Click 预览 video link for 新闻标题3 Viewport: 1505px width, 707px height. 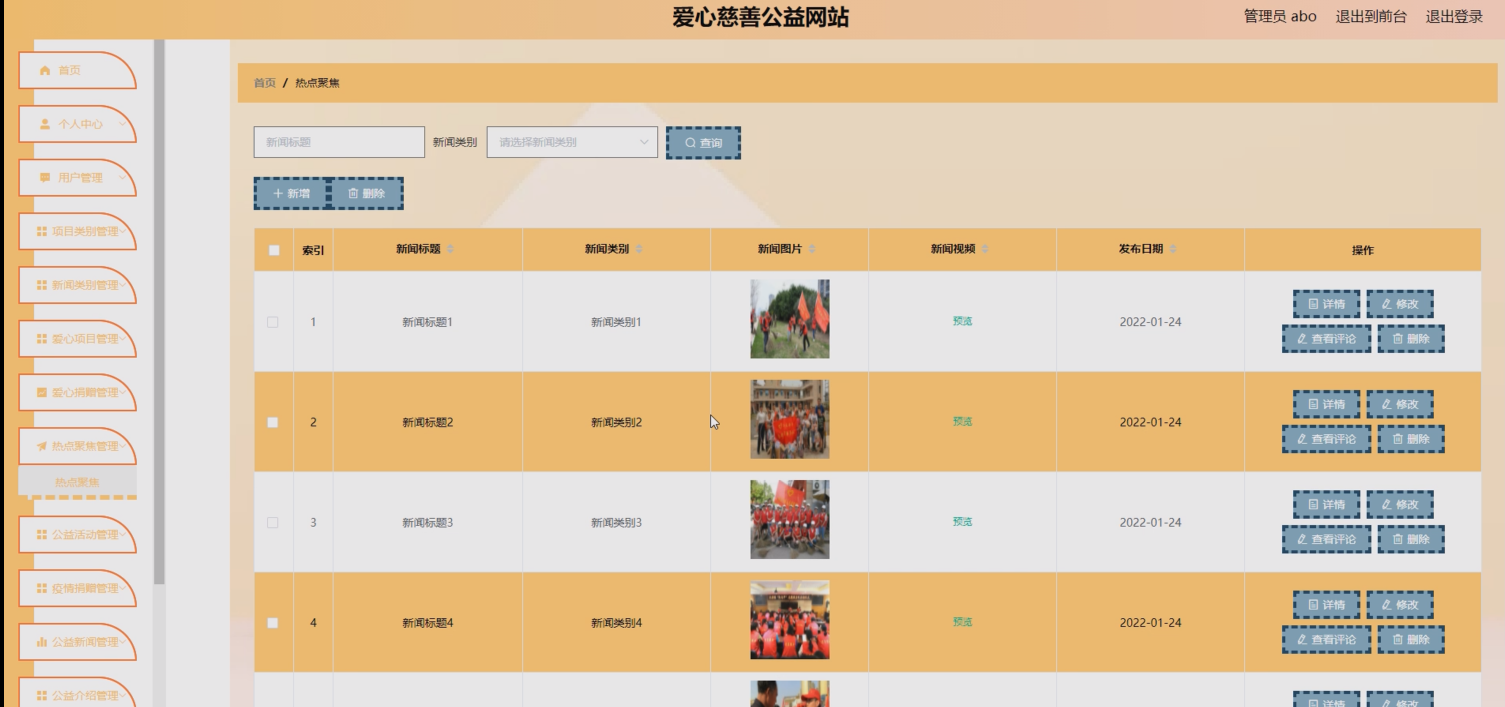pyautogui.click(x=962, y=521)
